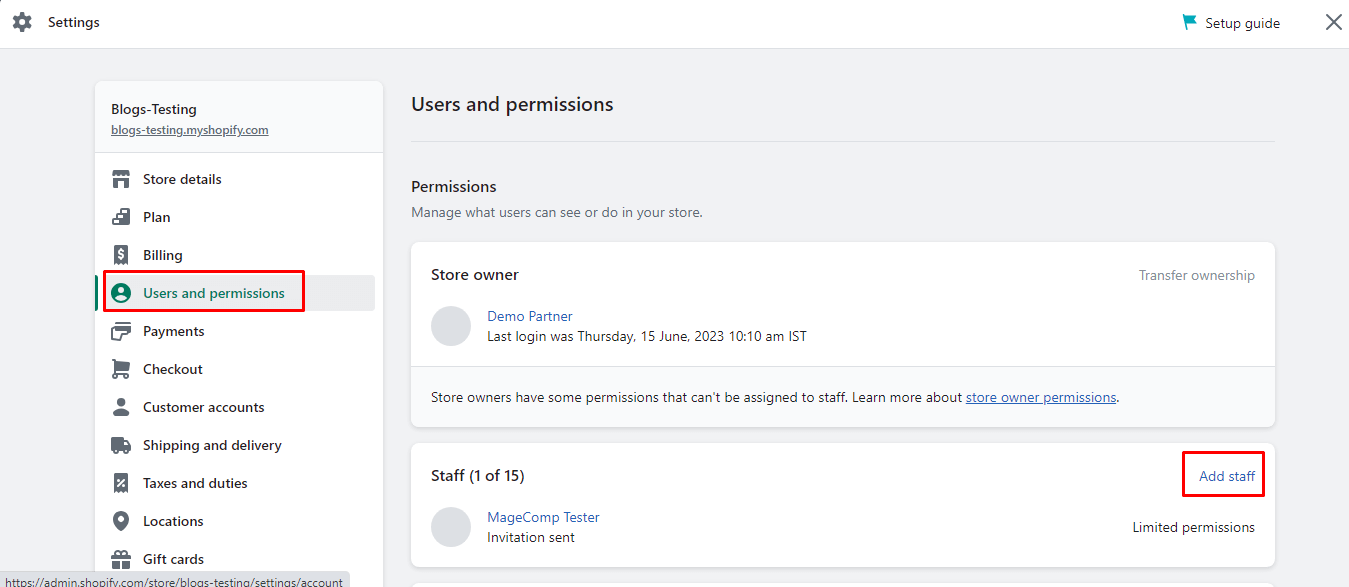
Task: Click the Billing dollar icon
Action: 120,254
